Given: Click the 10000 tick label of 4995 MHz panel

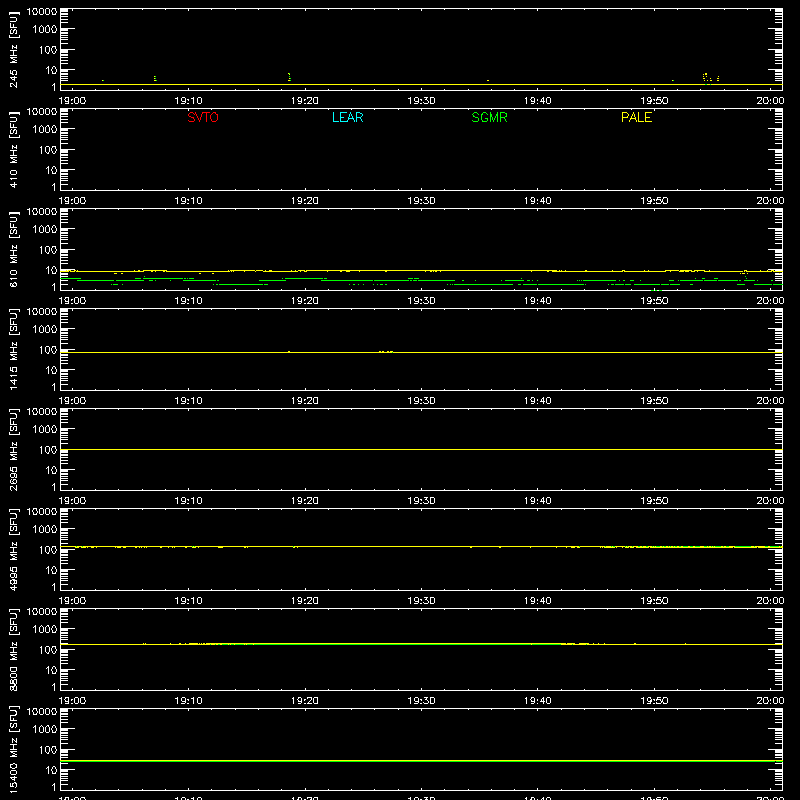Looking at the screenshot, I should click(42, 512).
